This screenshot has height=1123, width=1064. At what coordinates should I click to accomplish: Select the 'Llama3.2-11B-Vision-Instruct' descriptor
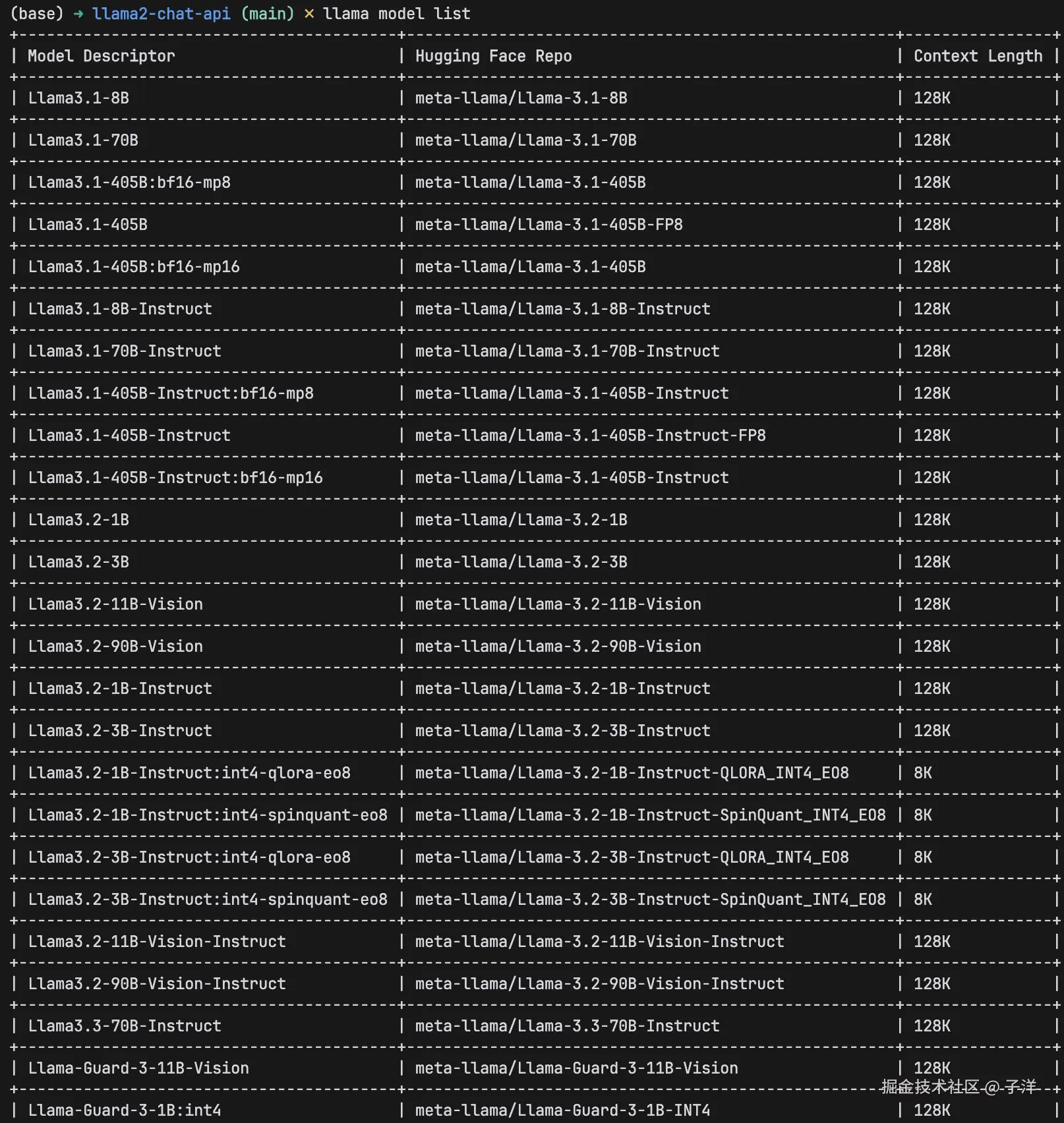pyautogui.click(x=157, y=942)
